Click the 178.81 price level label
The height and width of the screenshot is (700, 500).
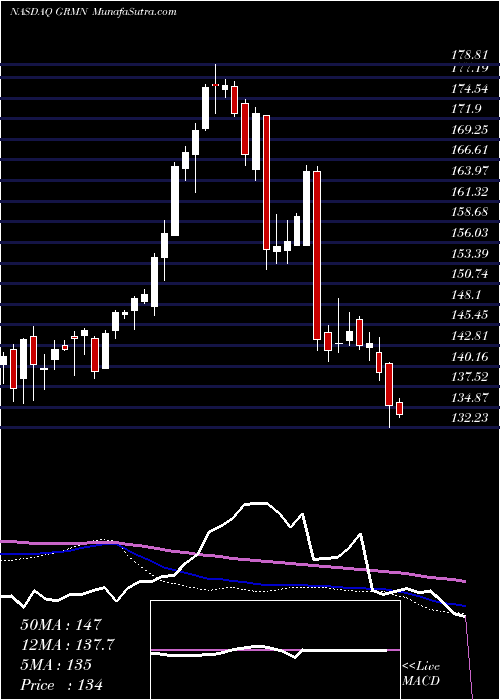click(x=468, y=55)
